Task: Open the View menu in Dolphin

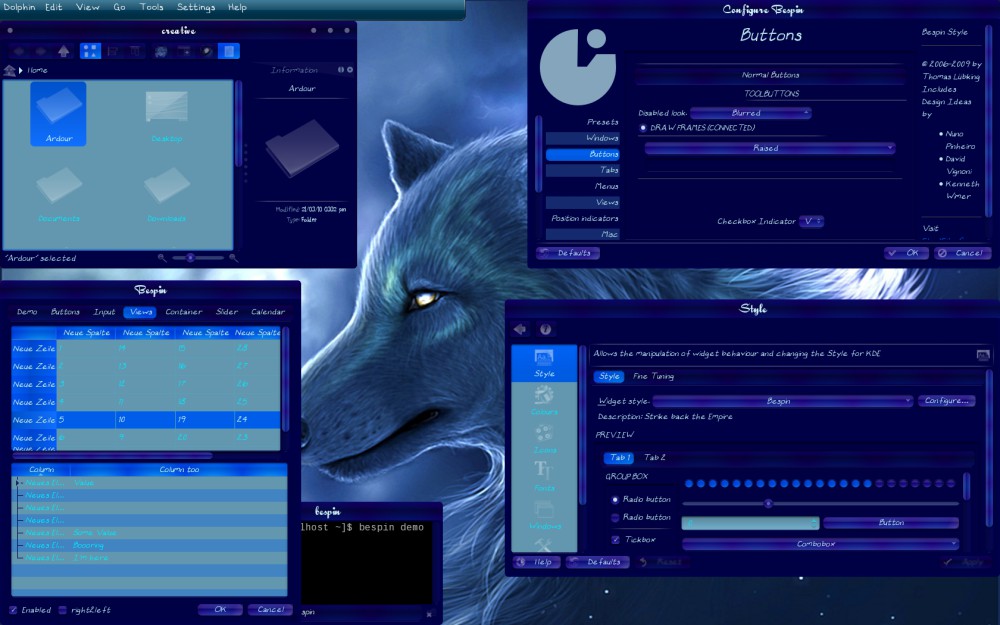Action: 87,7
